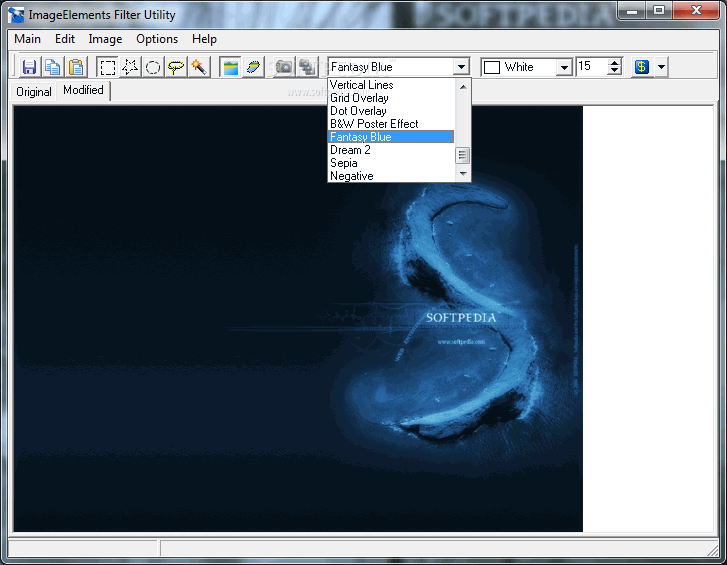Switch to the Original tab
Image resolution: width=727 pixels, height=565 pixels.
pos(33,92)
